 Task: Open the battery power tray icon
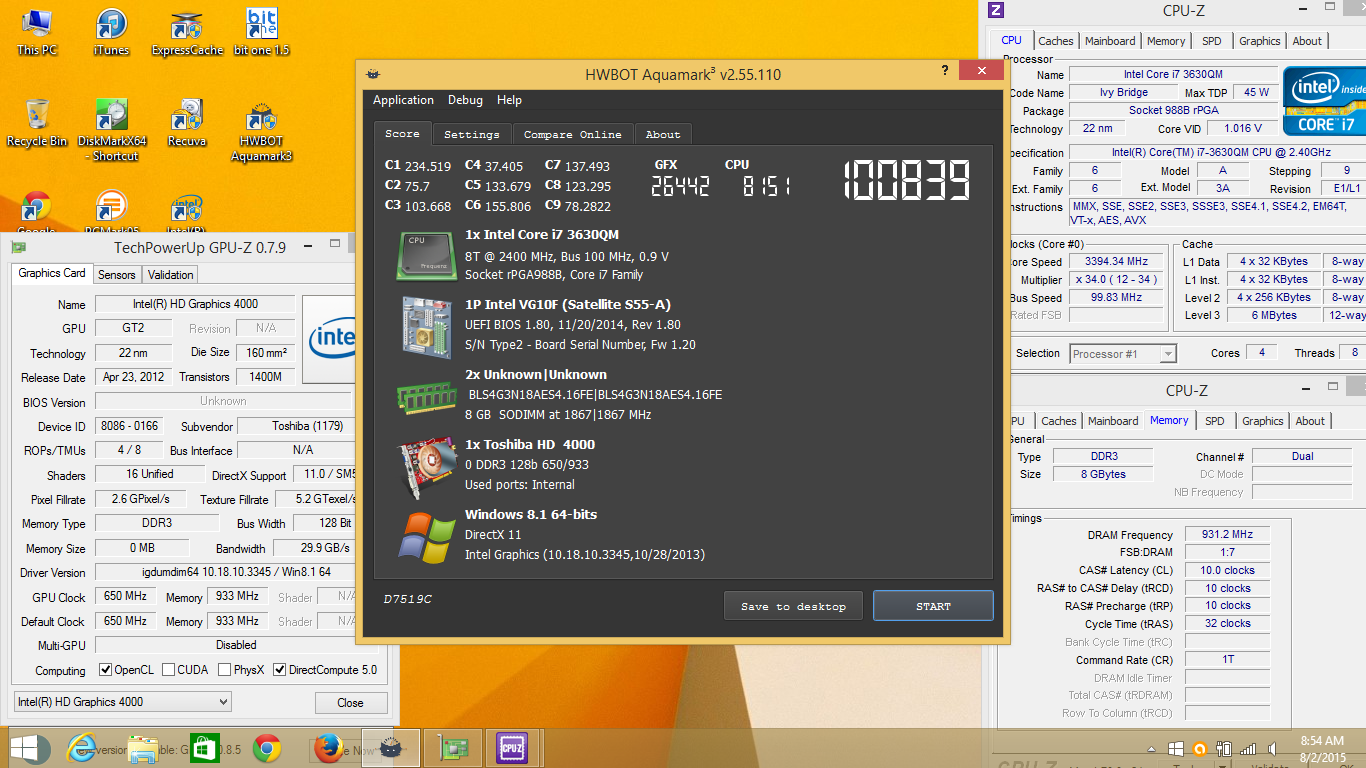[x=1224, y=748]
